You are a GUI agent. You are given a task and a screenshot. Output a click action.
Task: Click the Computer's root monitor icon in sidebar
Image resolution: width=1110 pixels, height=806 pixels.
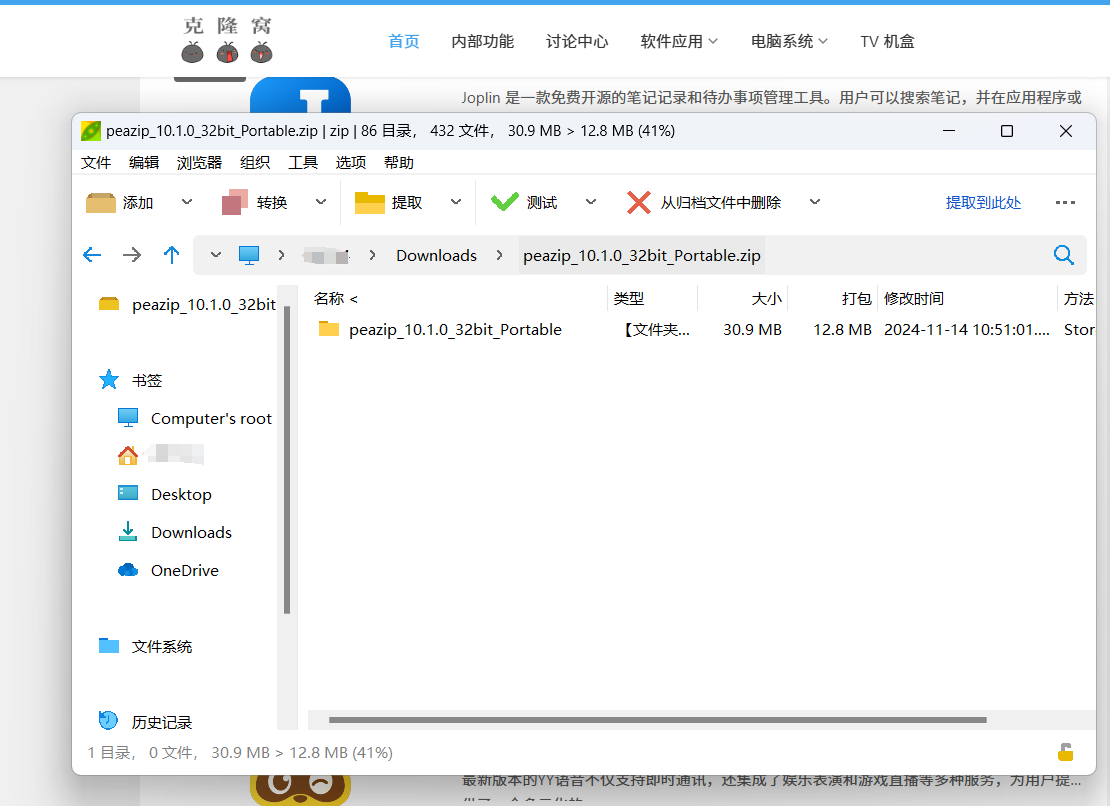point(128,418)
